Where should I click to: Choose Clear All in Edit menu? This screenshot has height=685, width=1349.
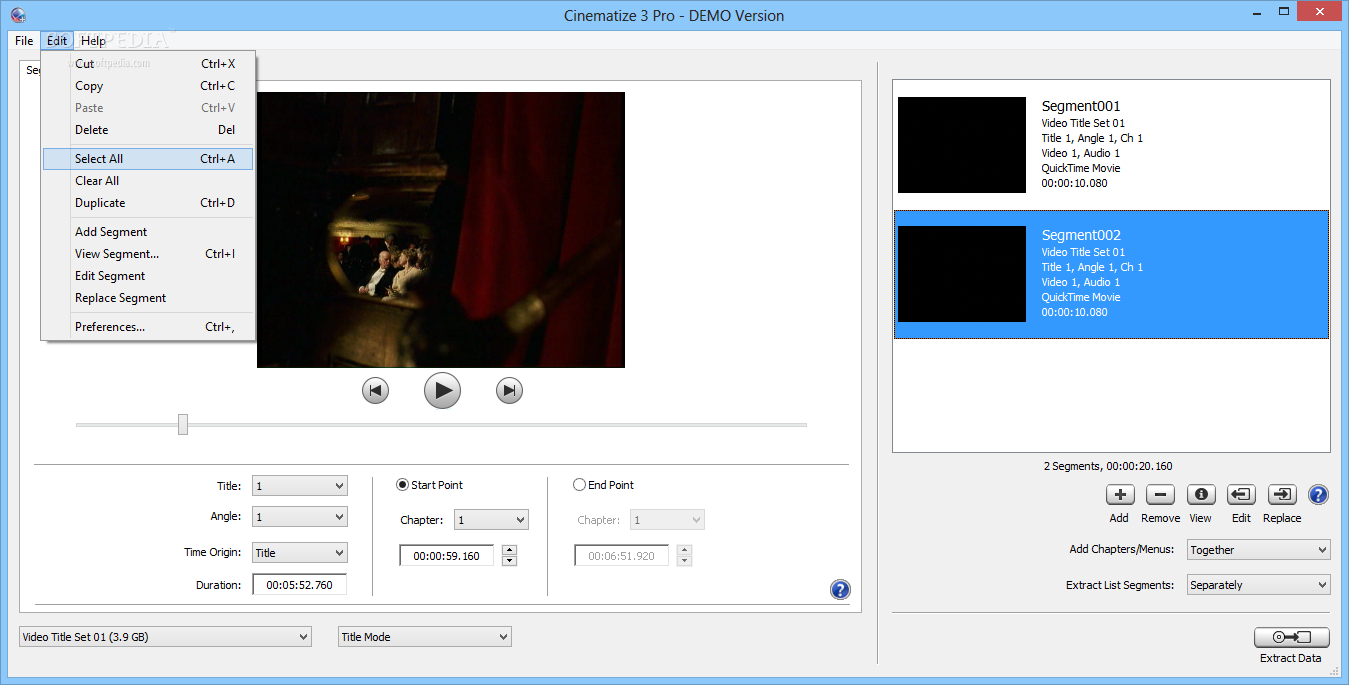(148, 181)
